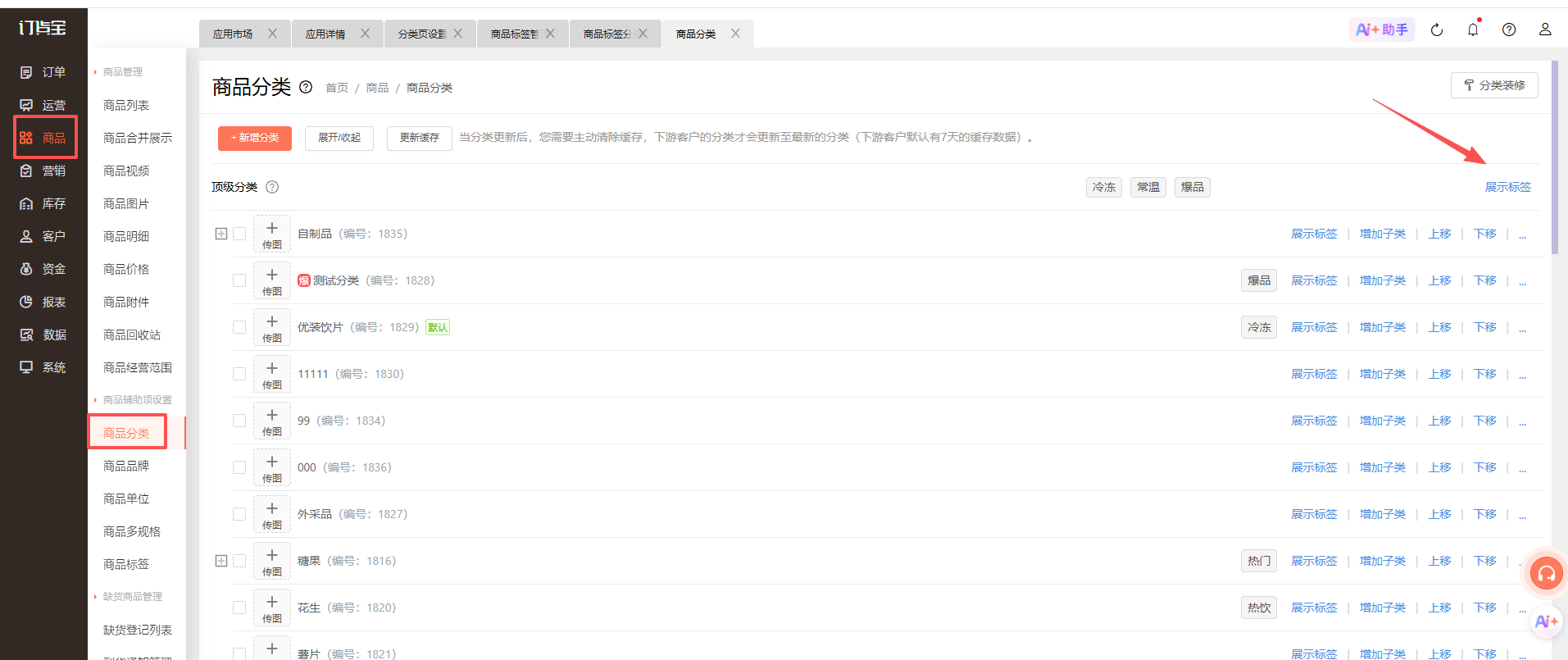Open the 库存 sidebar section
The width and height of the screenshot is (1568, 660).
coord(43,203)
